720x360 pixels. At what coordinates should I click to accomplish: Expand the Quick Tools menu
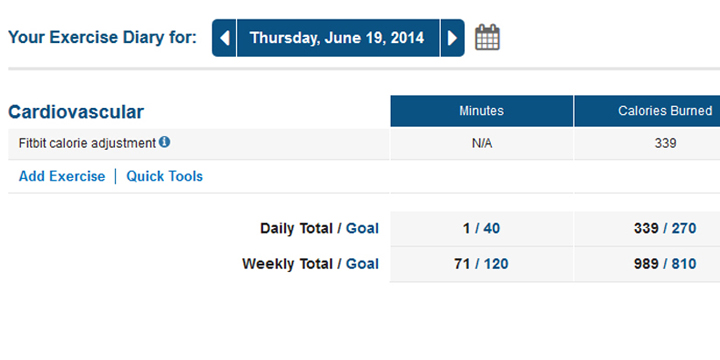coord(164,176)
